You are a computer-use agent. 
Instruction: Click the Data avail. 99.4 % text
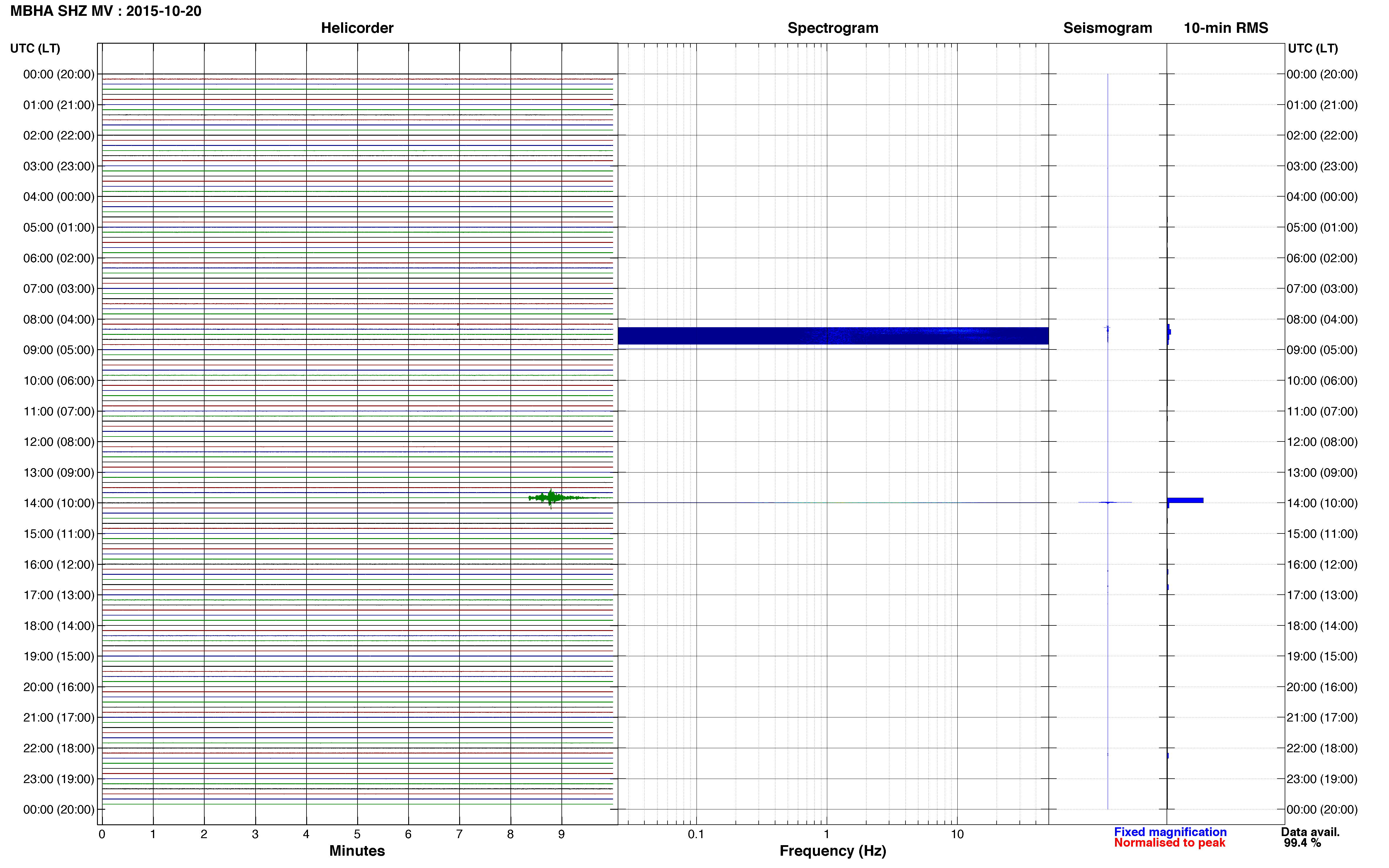[1310, 837]
